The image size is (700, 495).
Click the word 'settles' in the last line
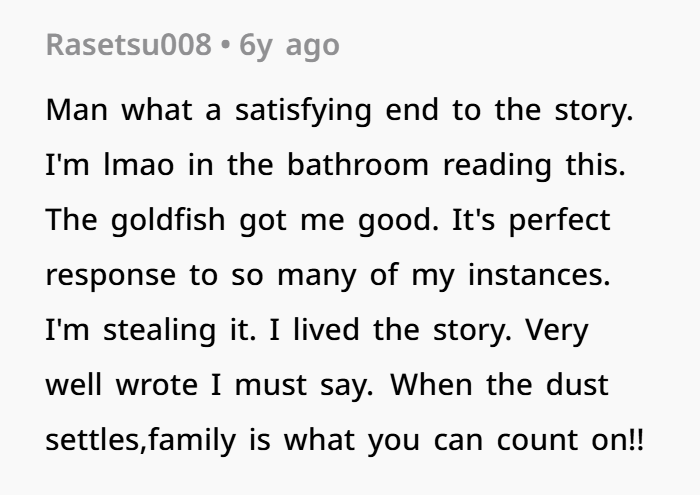tap(96, 440)
